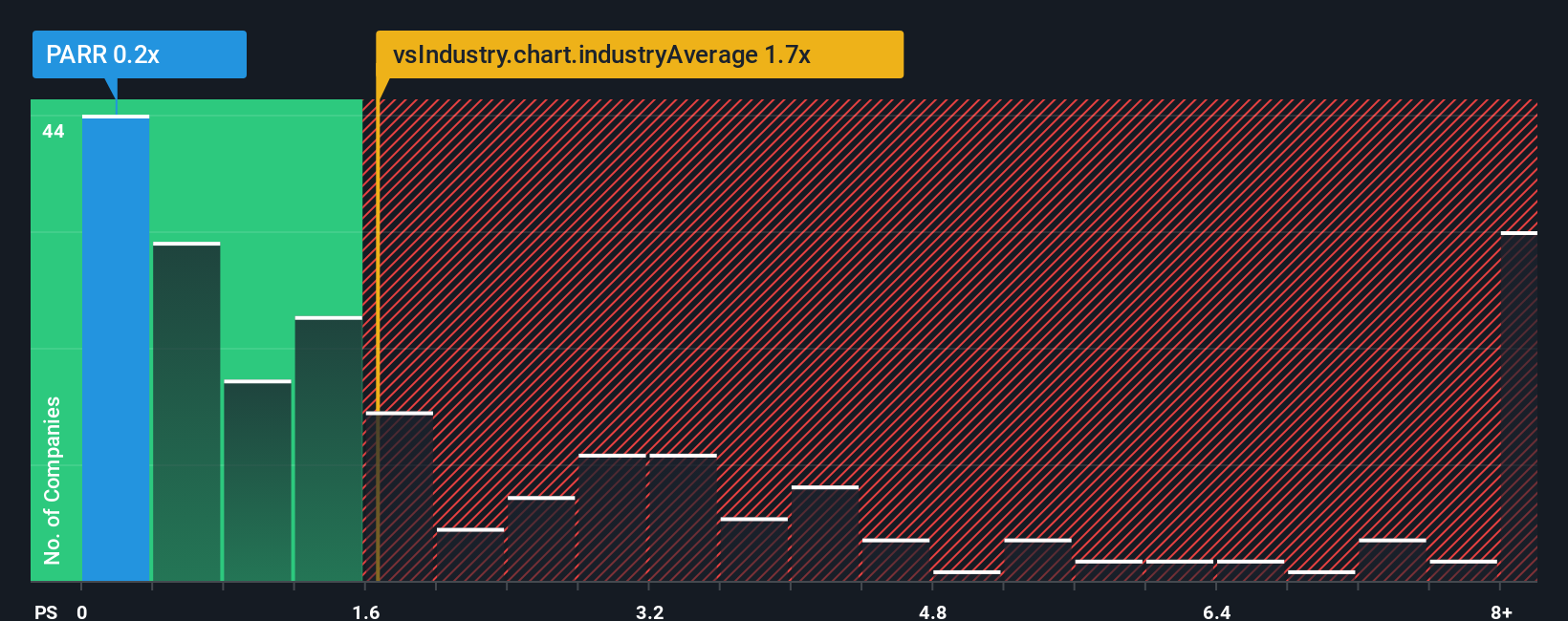
Task: Click the 0 x-axis label
Action: [82, 611]
